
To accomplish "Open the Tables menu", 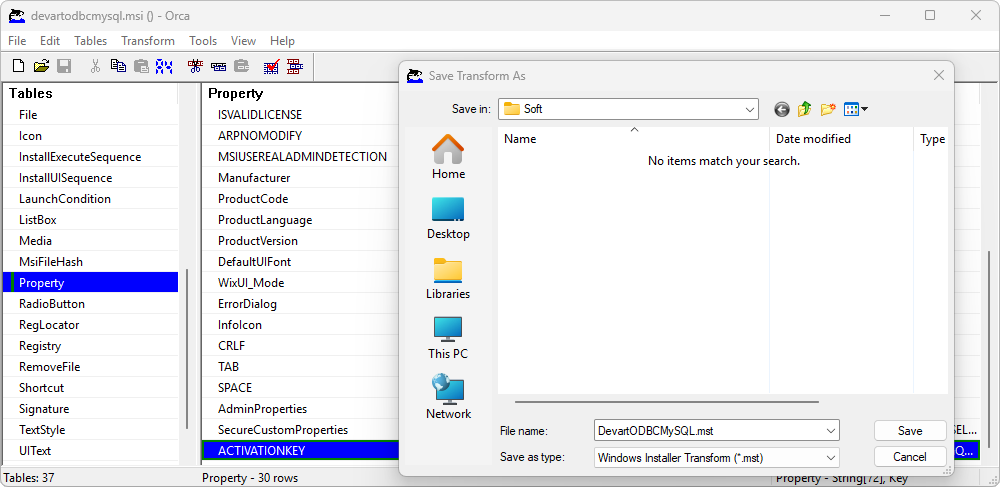I will 91,41.
